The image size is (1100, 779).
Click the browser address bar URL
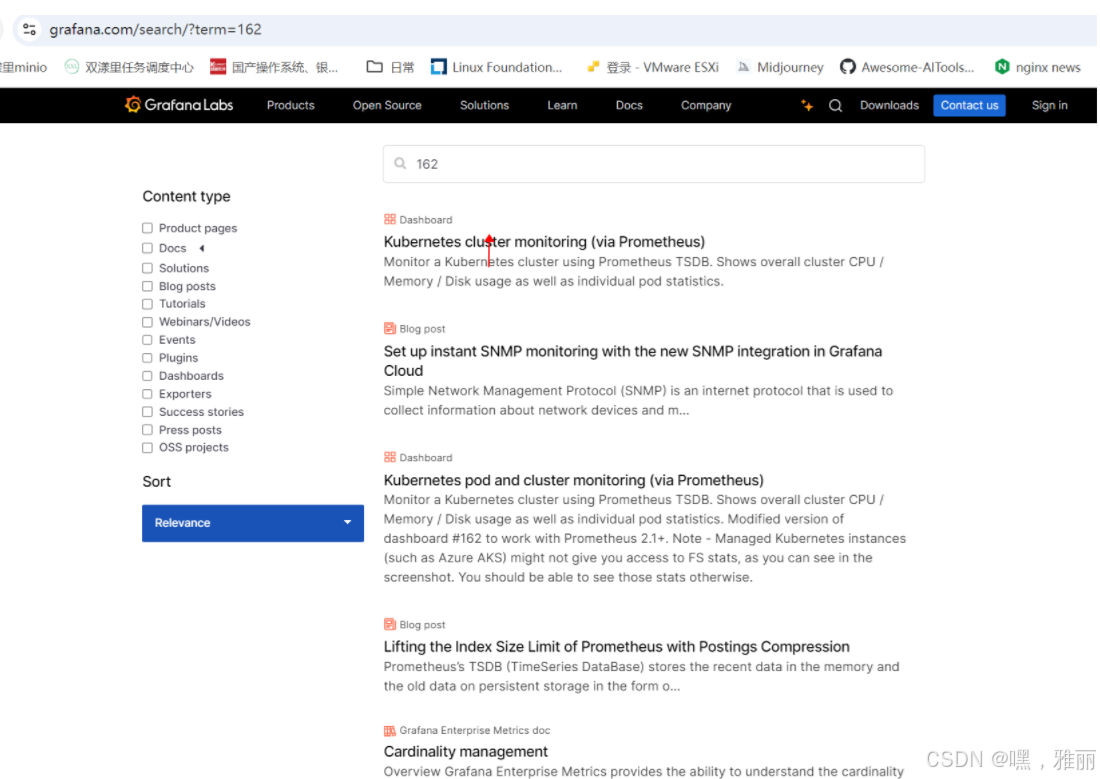pyautogui.click(x=156, y=29)
